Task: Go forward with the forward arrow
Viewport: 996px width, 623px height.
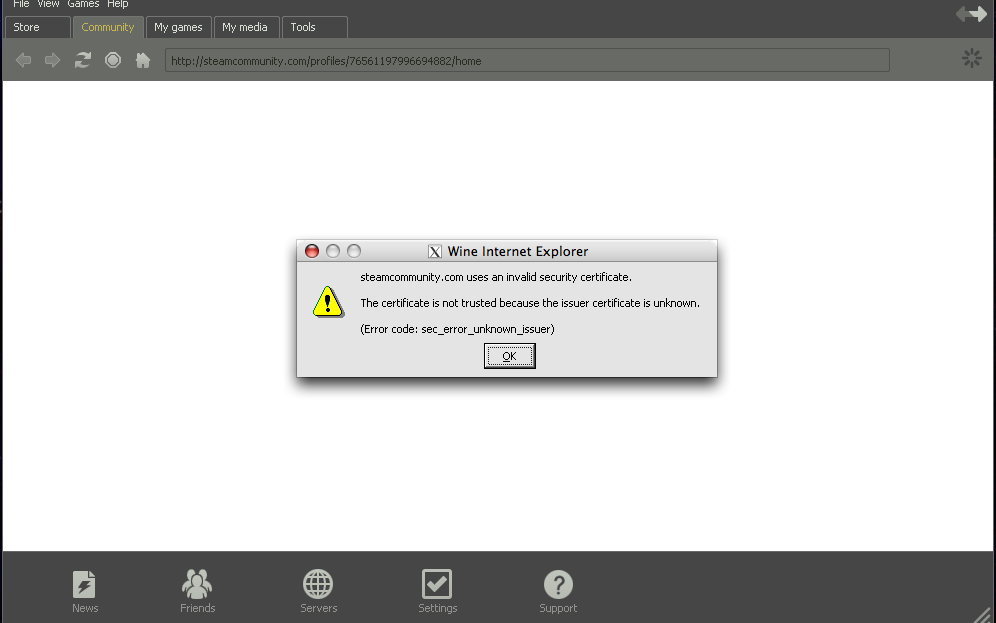Action: point(52,60)
